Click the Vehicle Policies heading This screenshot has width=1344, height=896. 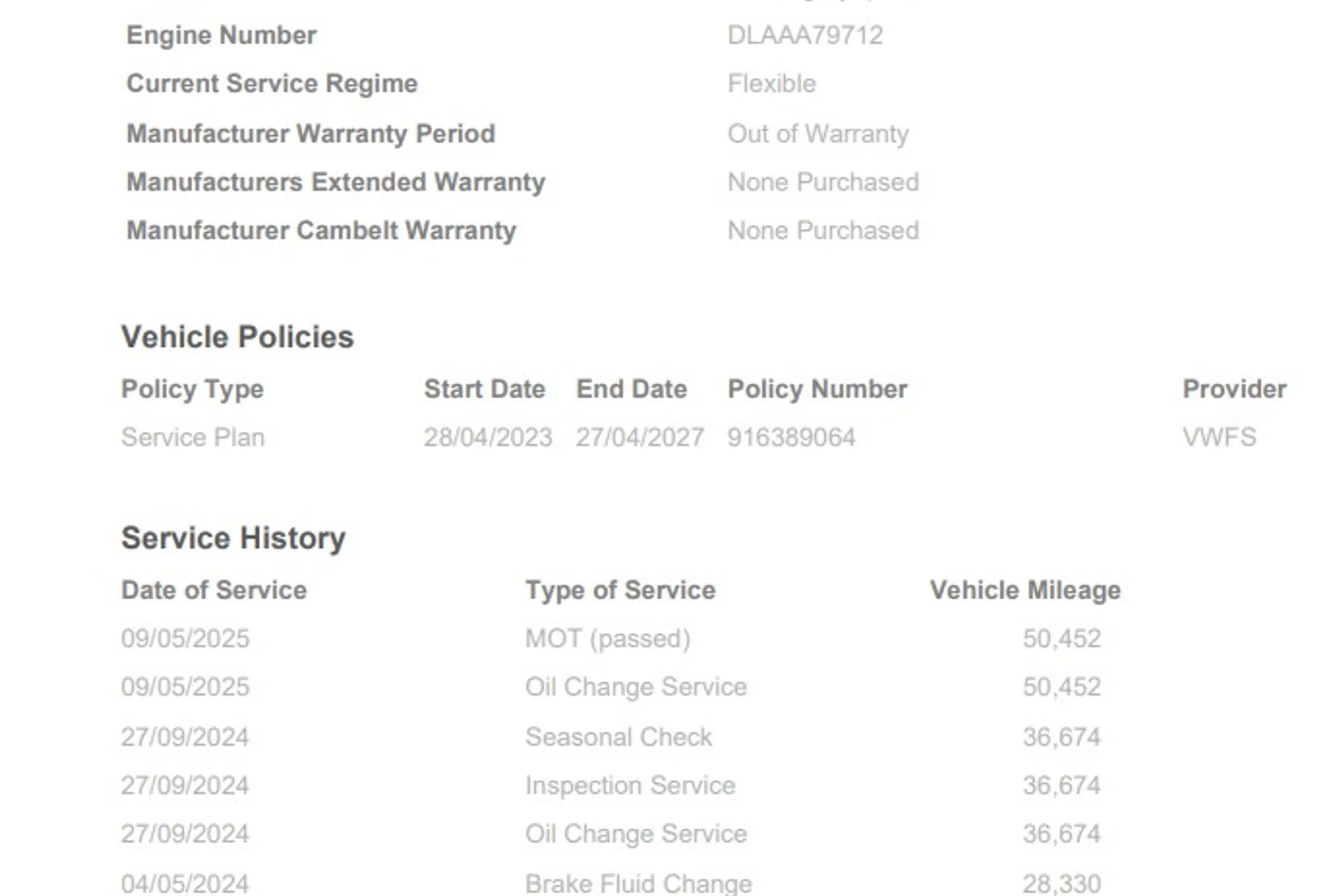pos(237,337)
